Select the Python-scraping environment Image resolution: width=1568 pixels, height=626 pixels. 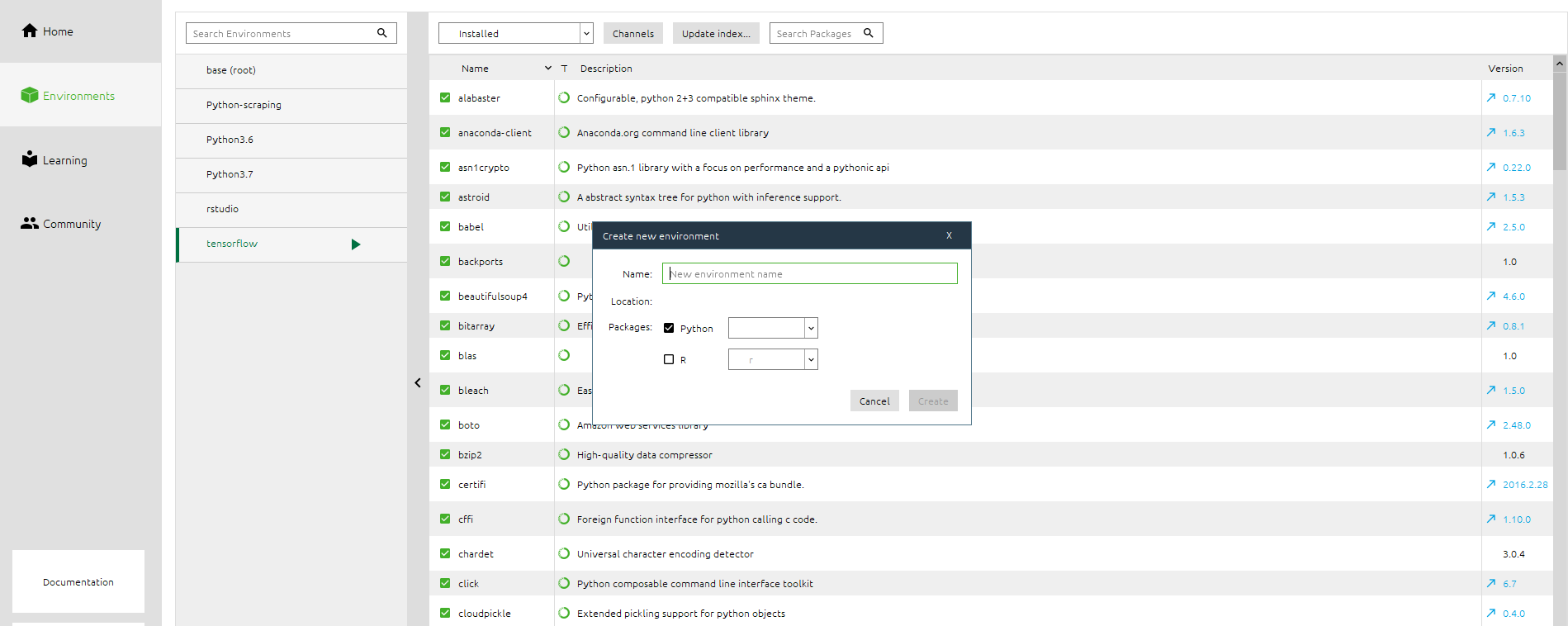coord(244,105)
